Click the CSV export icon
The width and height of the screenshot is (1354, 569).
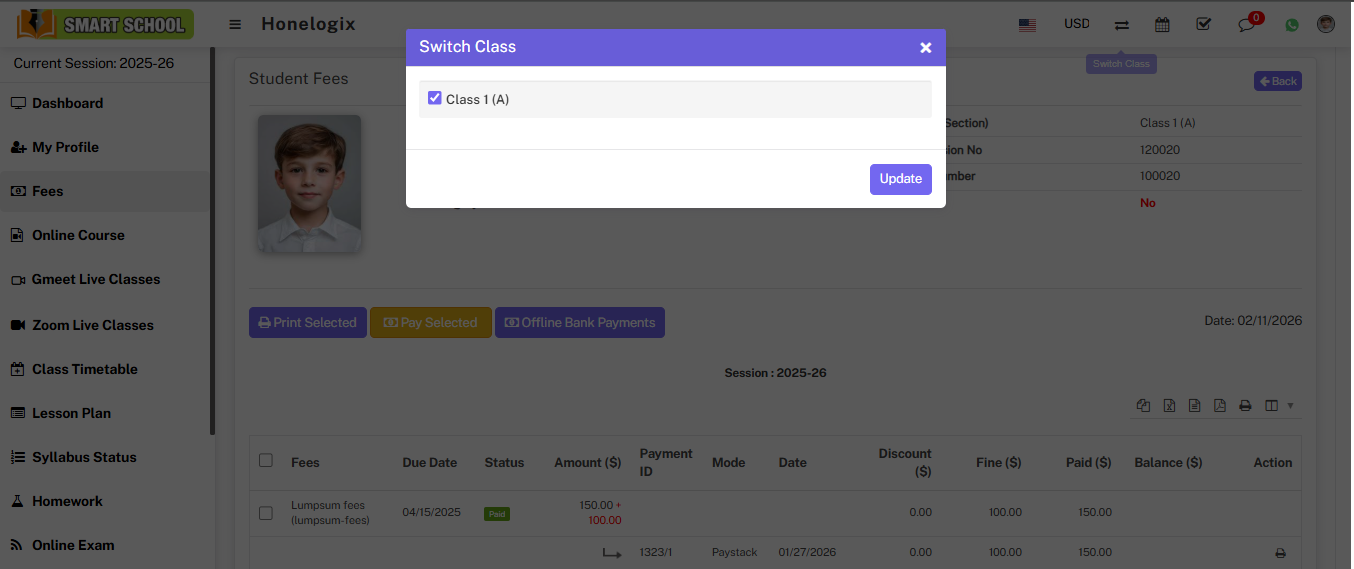pyautogui.click(x=1194, y=405)
